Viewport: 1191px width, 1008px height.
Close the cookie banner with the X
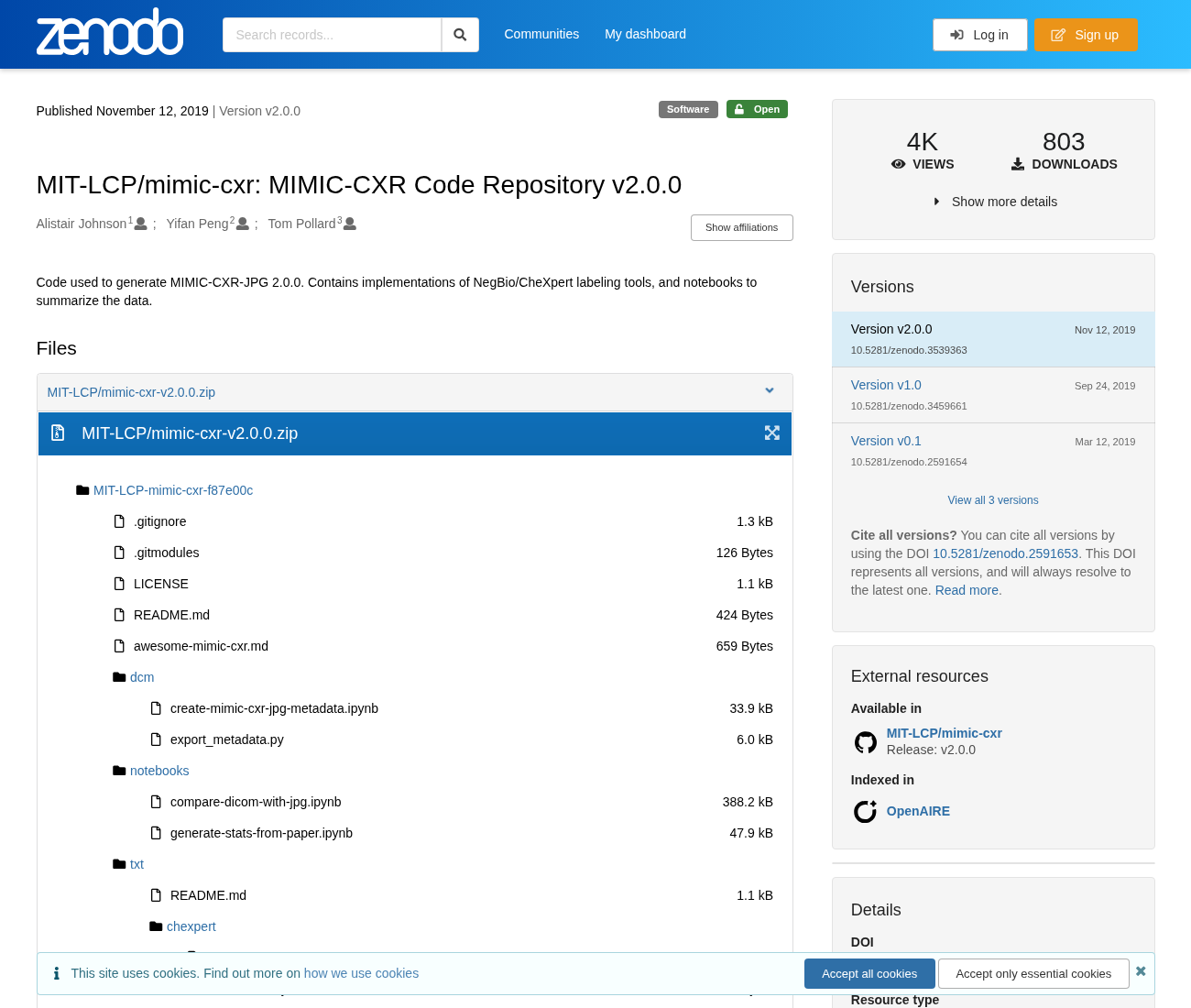pyautogui.click(x=1141, y=971)
